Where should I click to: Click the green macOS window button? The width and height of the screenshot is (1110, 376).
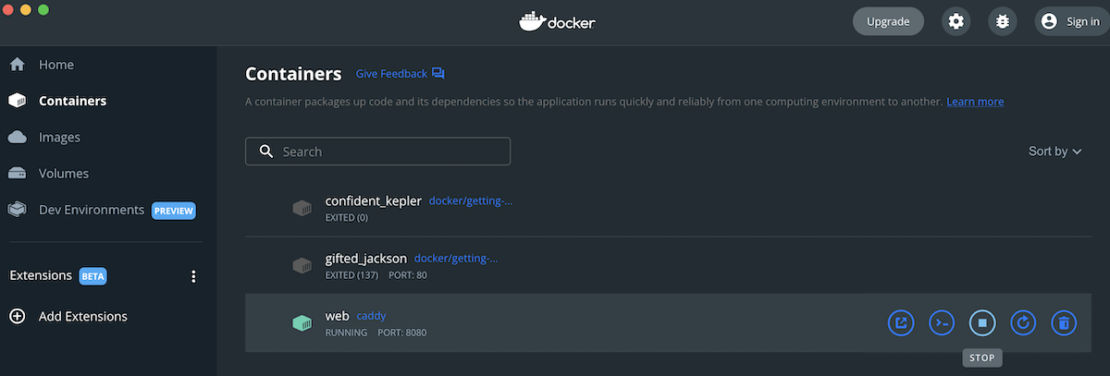pyautogui.click(x=43, y=9)
